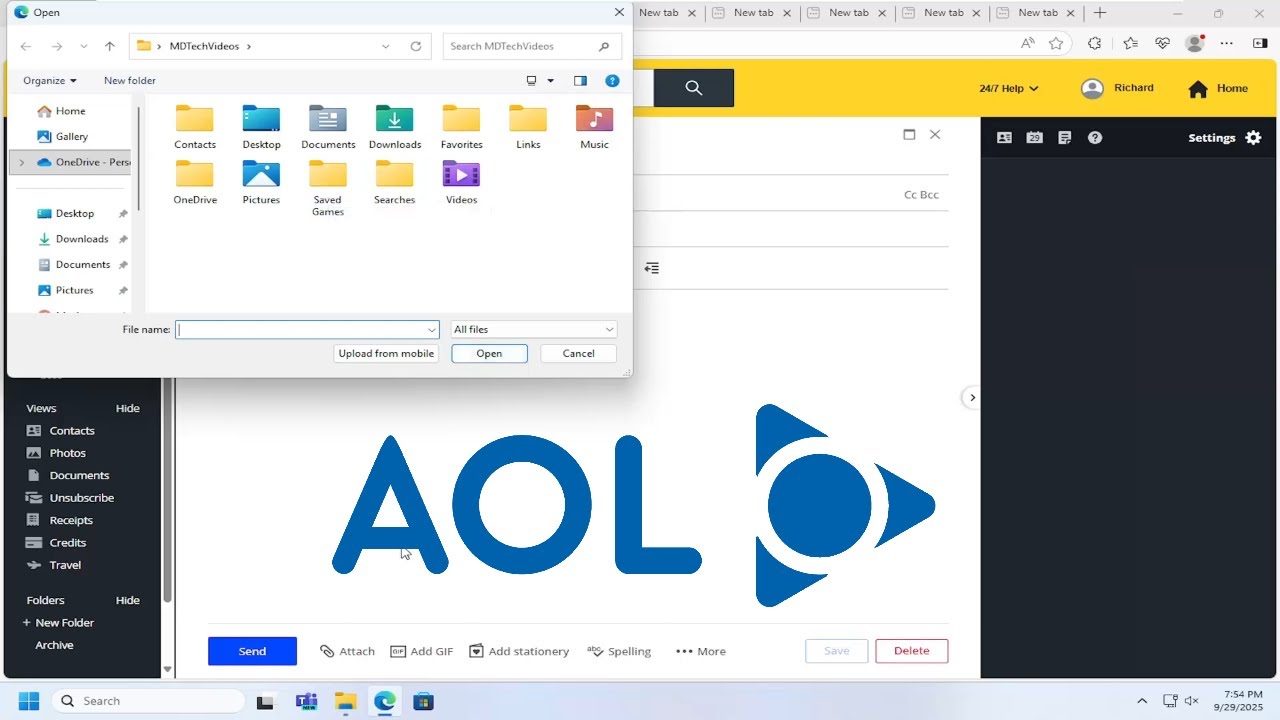1280x720 pixels.
Task: Select the Saved Games folder
Action: (328, 188)
